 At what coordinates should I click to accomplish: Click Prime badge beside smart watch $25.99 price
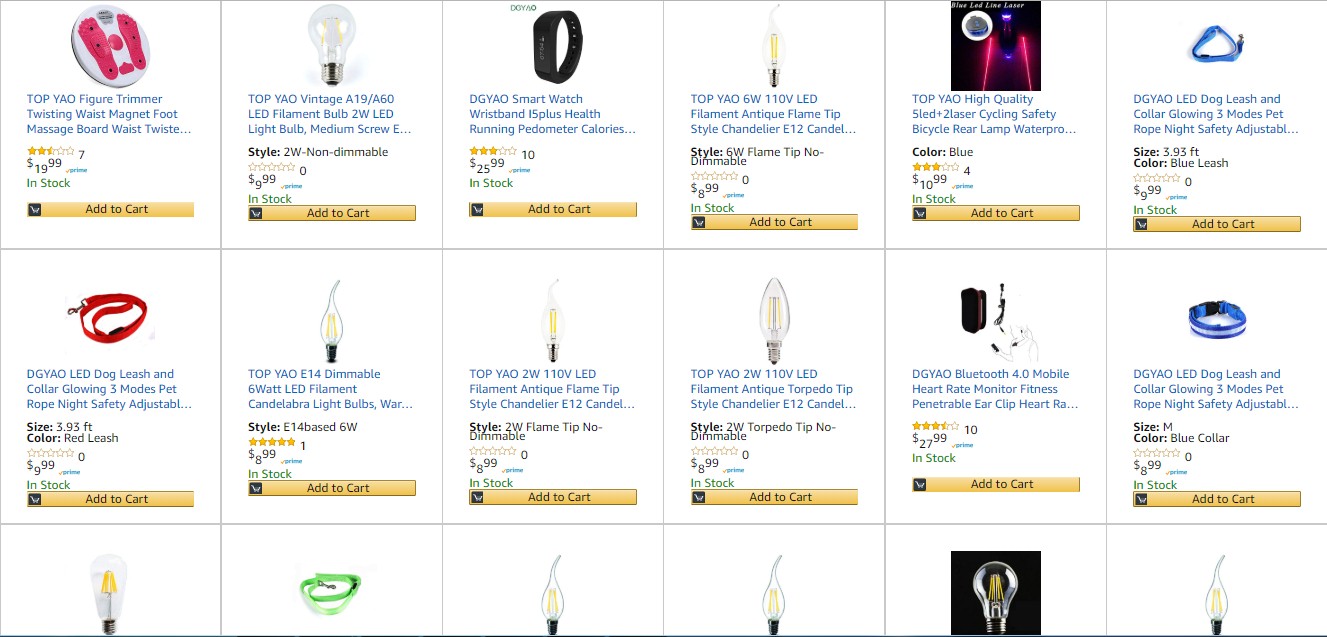point(521,171)
